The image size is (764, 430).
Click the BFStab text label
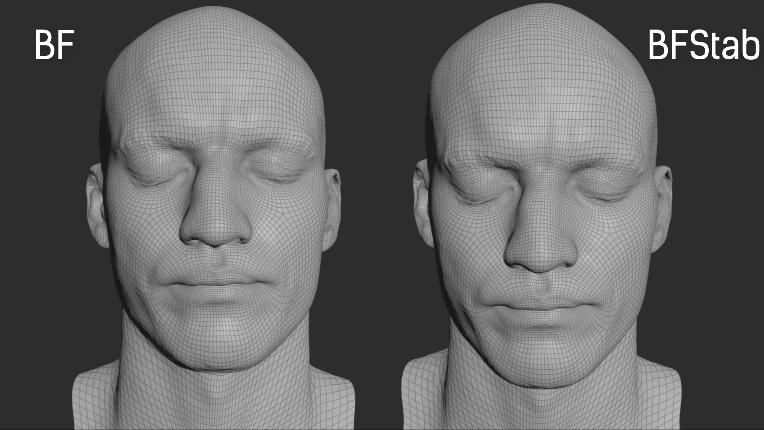click(x=704, y=46)
